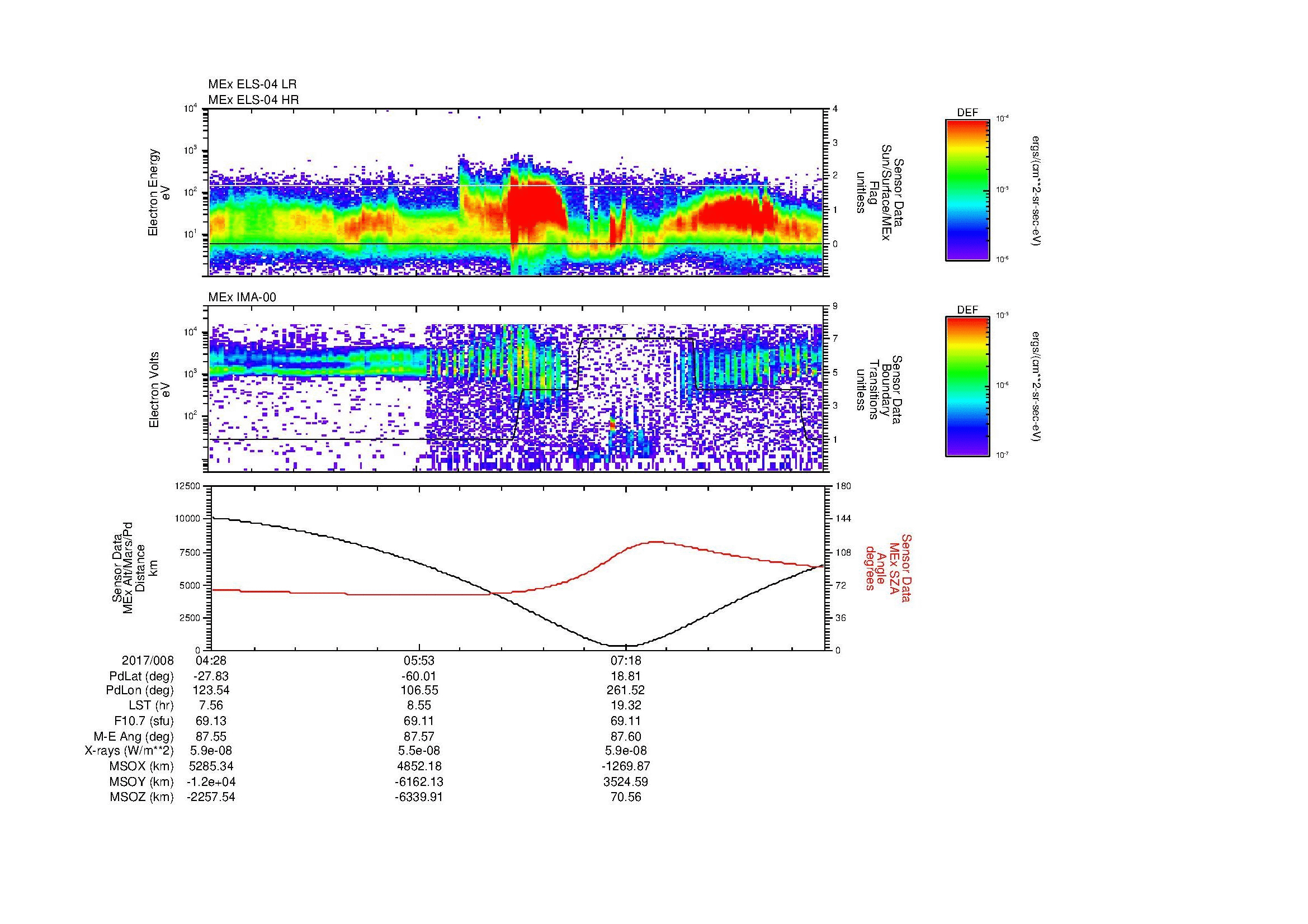Click the top colorbar ergs units label
The width and height of the screenshot is (1308, 924).
point(1036,191)
